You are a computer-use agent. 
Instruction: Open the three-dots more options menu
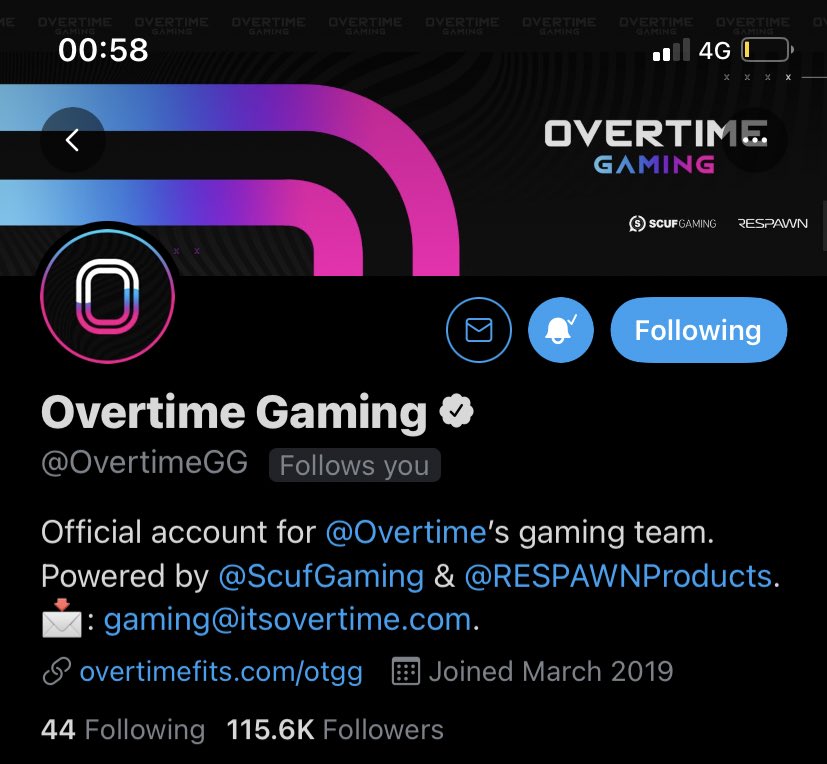pyautogui.click(x=755, y=140)
